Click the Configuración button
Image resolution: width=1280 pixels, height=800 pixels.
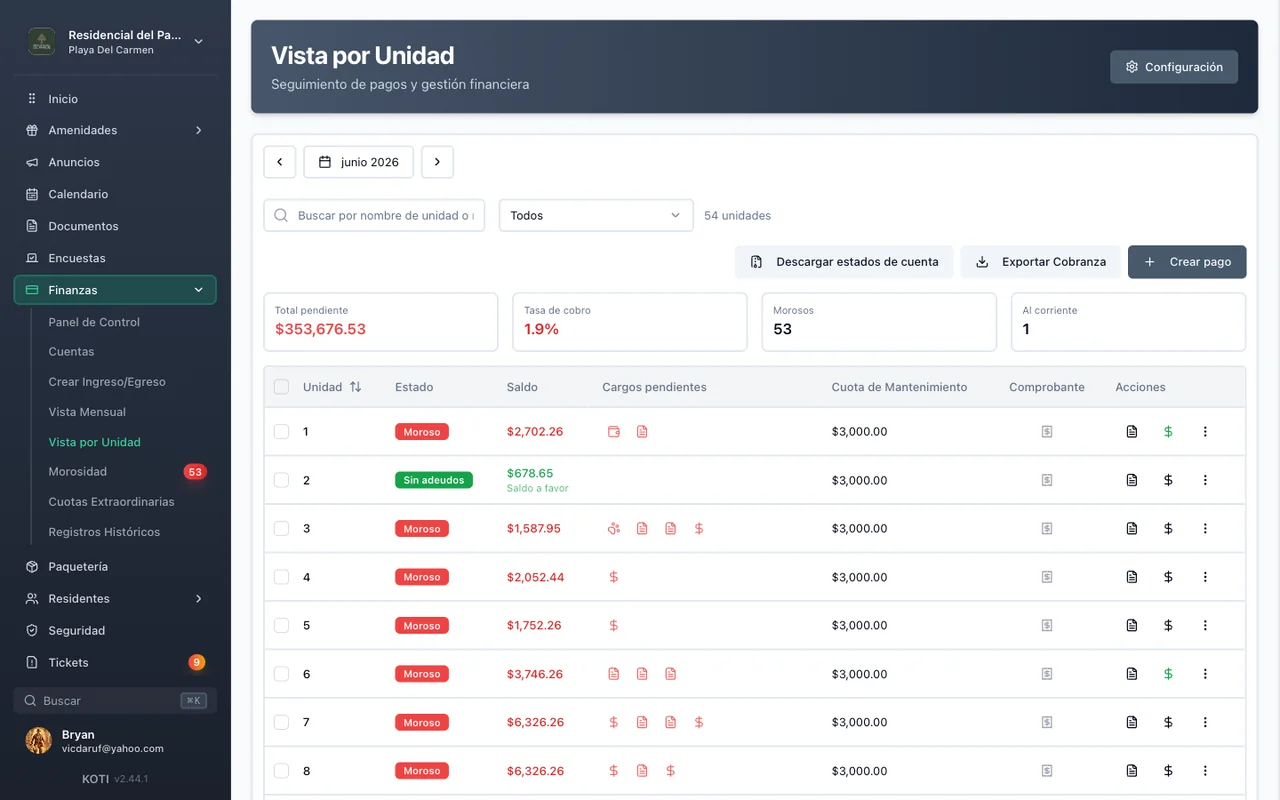[1174, 67]
